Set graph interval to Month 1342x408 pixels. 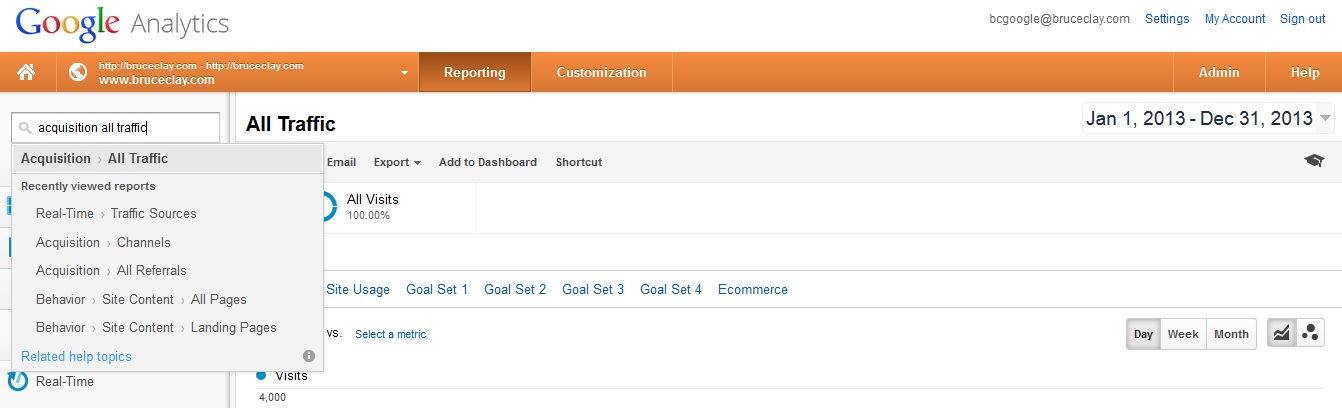click(1231, 334)
